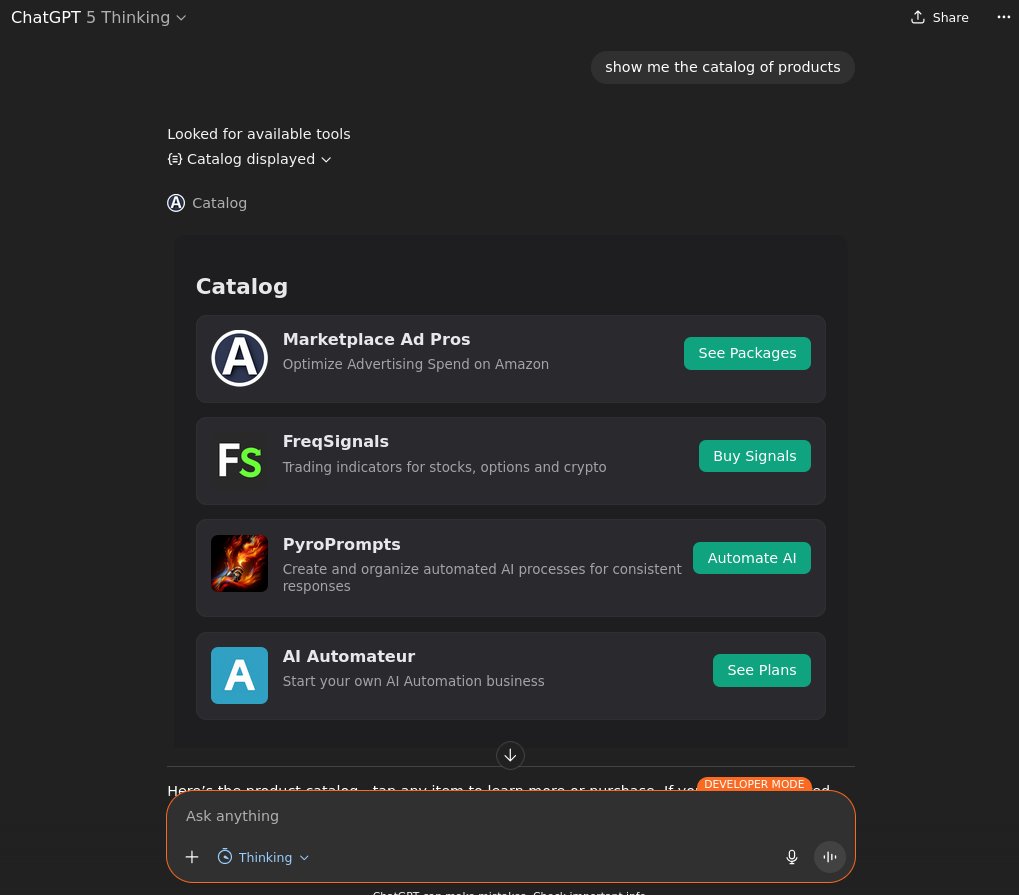The height and width of the screenshot is (895, 1019).
Task: Open the ChatGPT 5 Thinking model selector
Action: coord(99,18)
